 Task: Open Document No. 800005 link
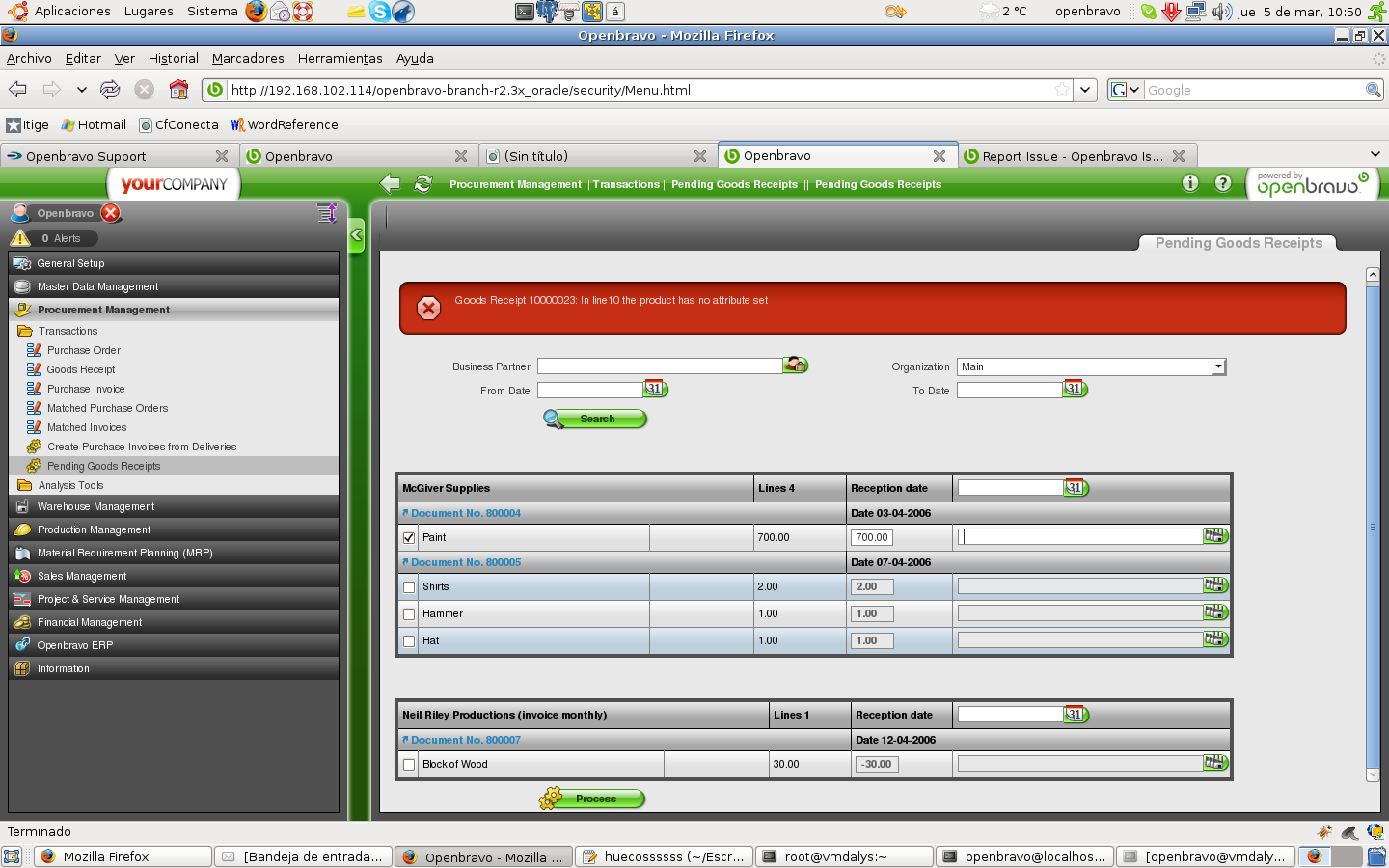click(x=465, y=562)
